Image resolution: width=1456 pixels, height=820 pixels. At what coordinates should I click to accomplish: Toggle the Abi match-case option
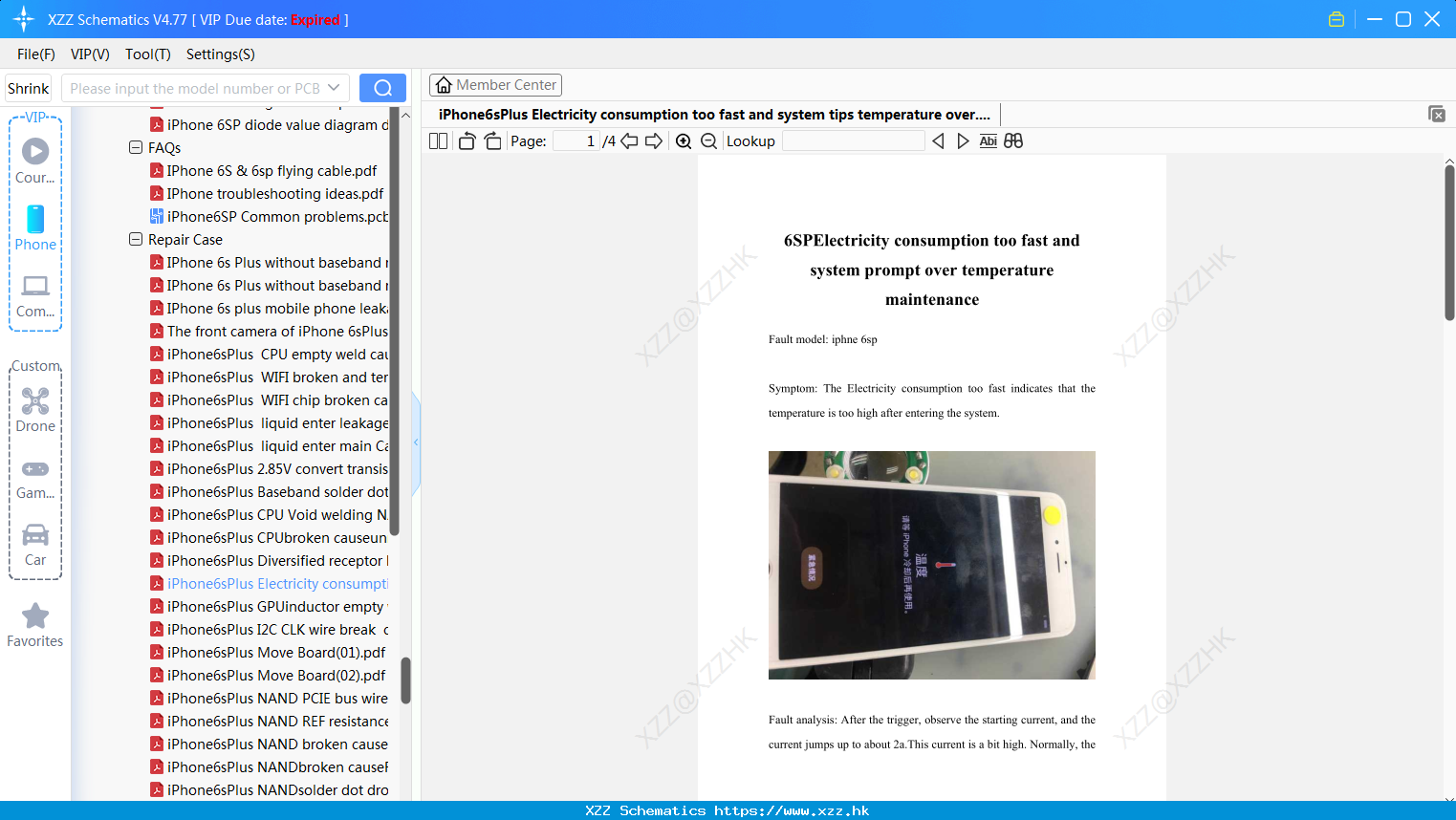pyautogui.click(x=989, y=140)
